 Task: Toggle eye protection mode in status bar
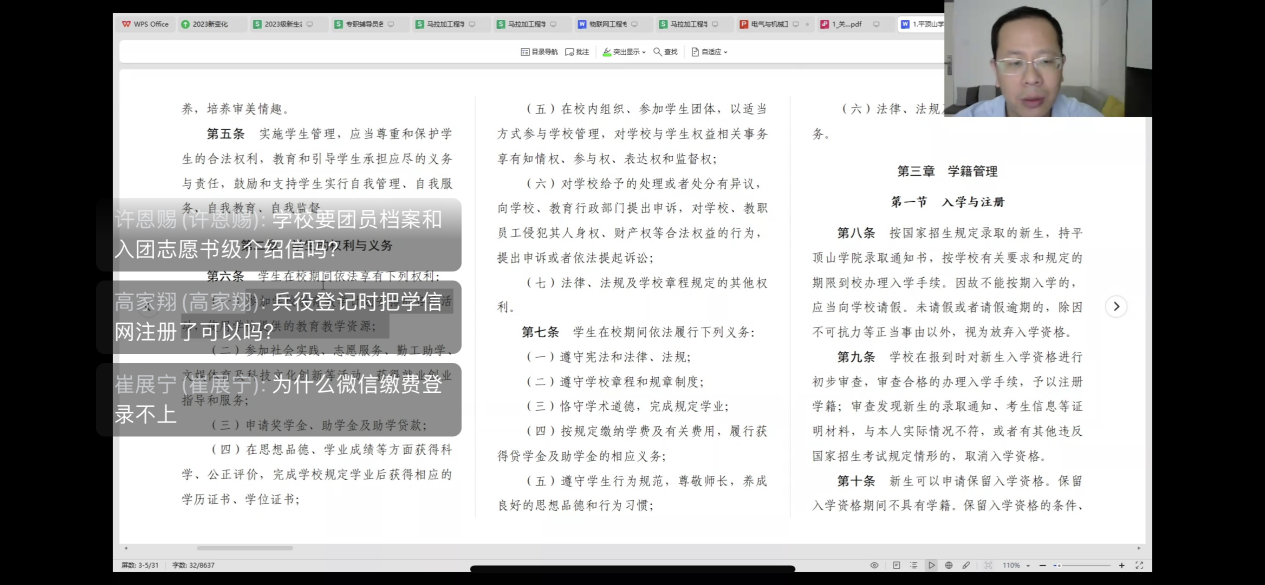(874, 565)
